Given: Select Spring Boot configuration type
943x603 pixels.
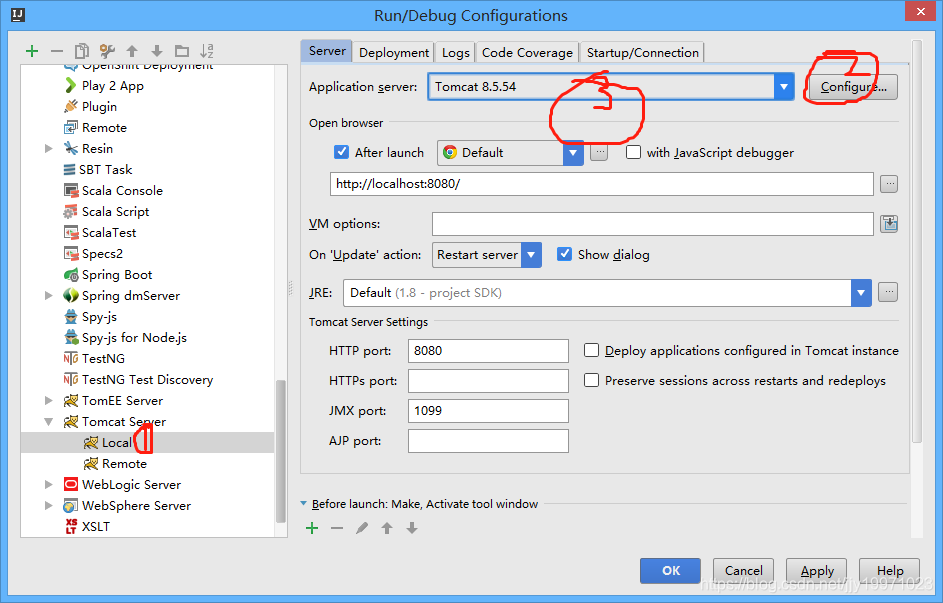Looking at the screenshot, I should coord(117,275).
